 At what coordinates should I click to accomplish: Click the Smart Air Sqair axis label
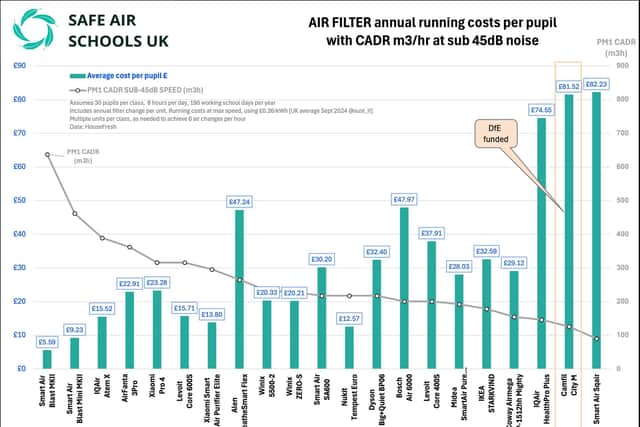coord(596,398)
